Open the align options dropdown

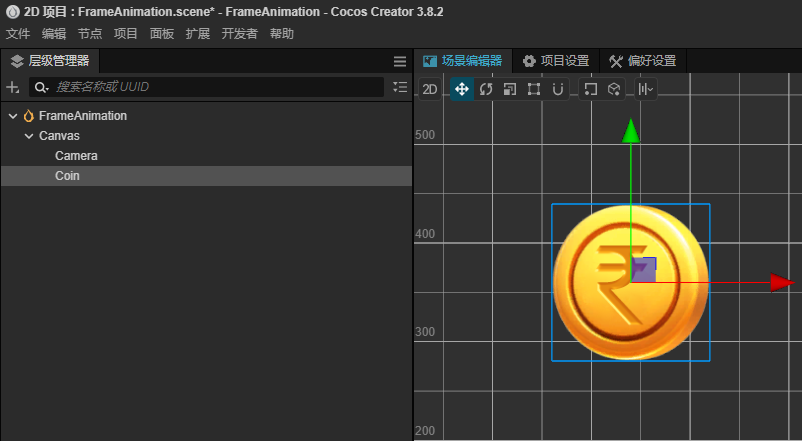tap(645, 90)
